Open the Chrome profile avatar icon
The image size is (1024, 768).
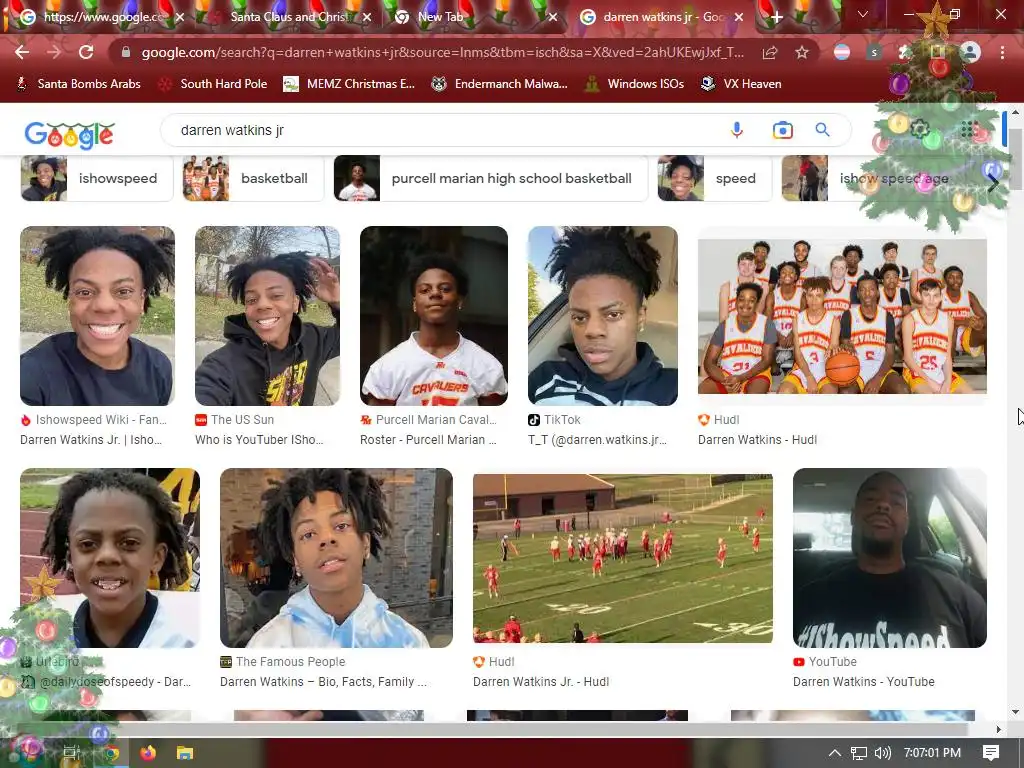pyautogui.click(x=971, y=52)
